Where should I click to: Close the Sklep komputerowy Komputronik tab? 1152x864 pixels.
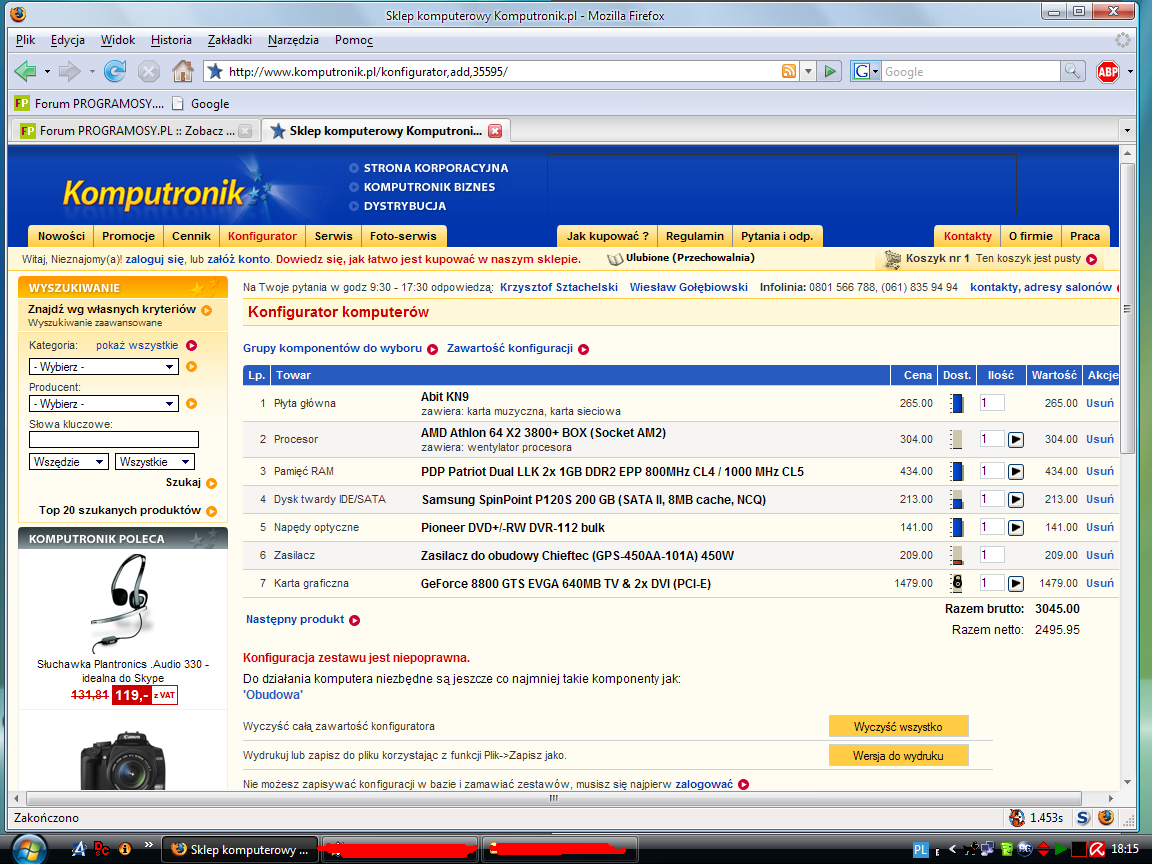495,131
